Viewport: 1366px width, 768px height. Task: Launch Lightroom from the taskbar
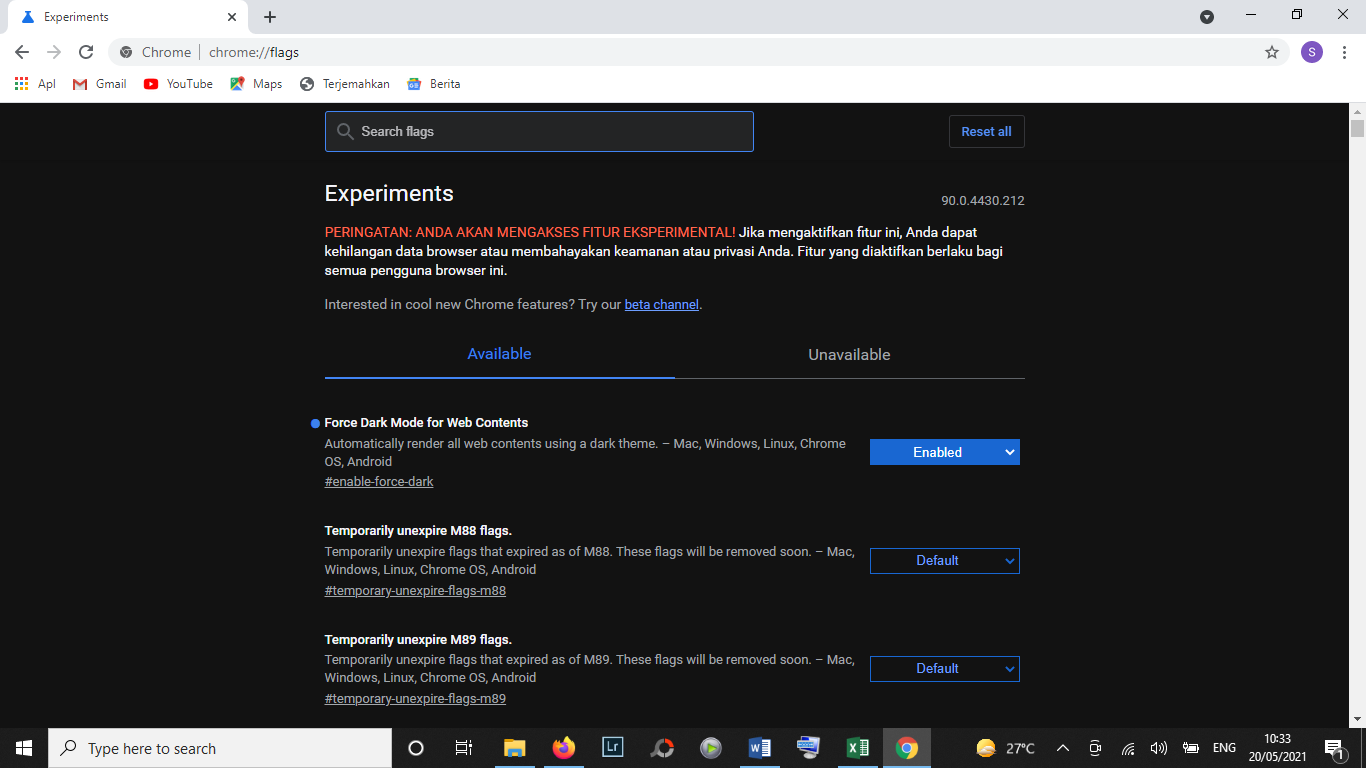click(x=613, y=748)
